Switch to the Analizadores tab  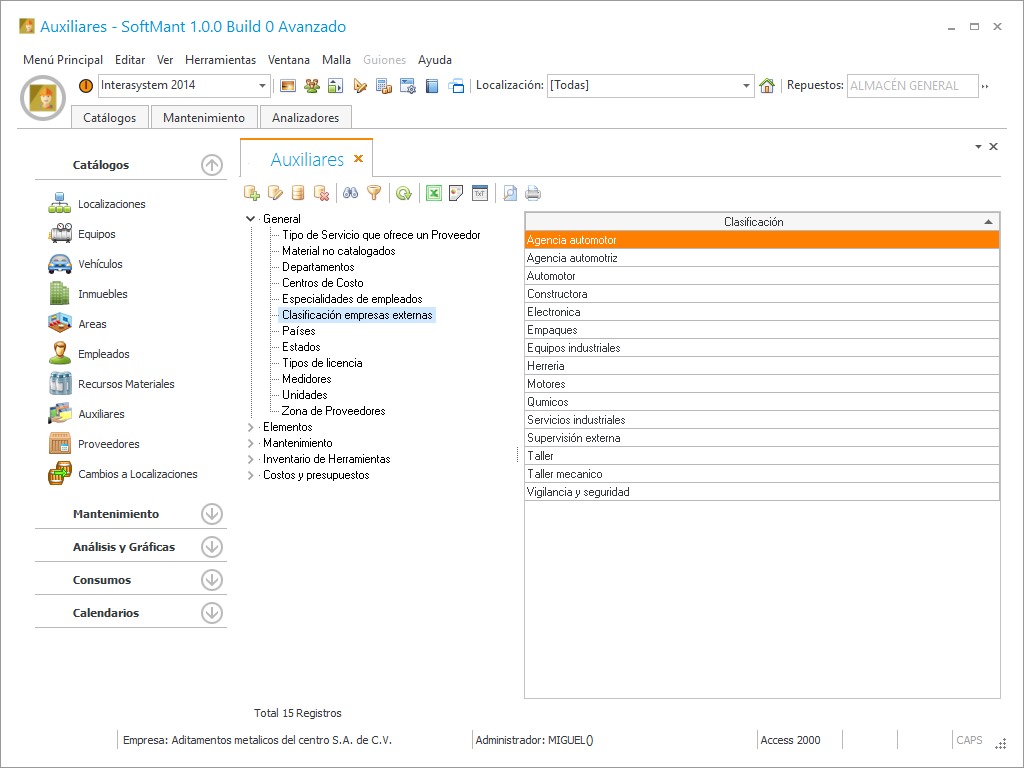pos(305,118)
